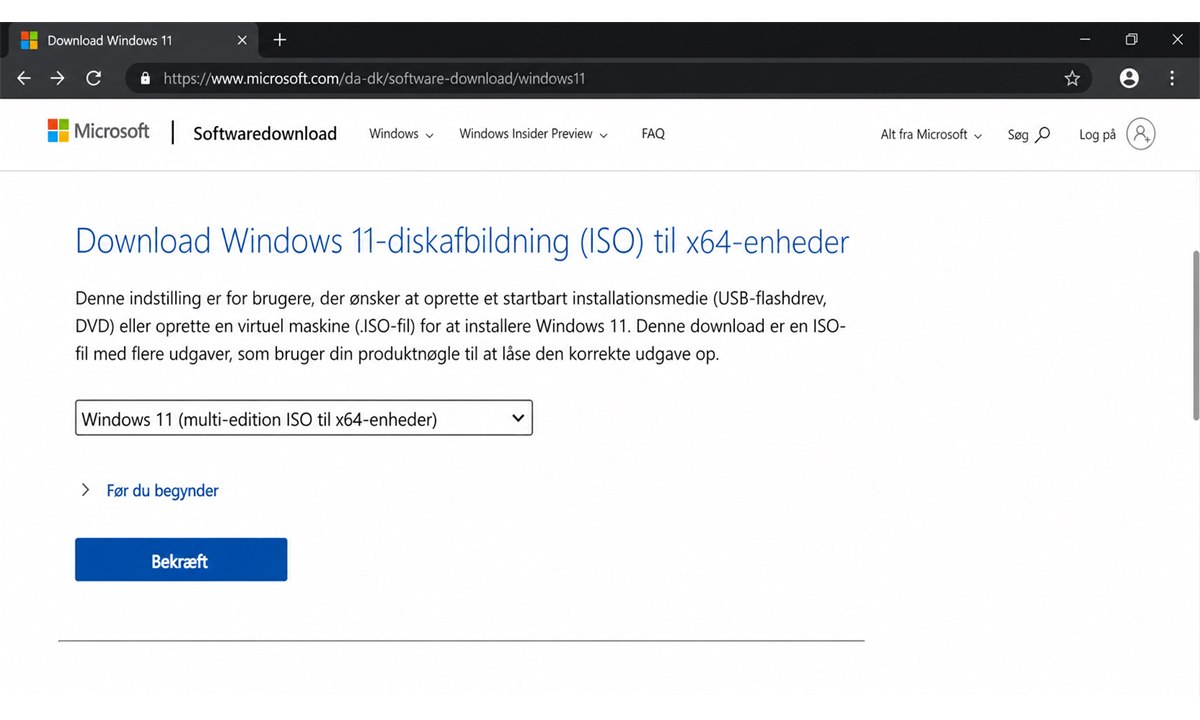Expand the Windows menu in the site header
Viewport: 1200px width, 720px height.
pos(401,134)
